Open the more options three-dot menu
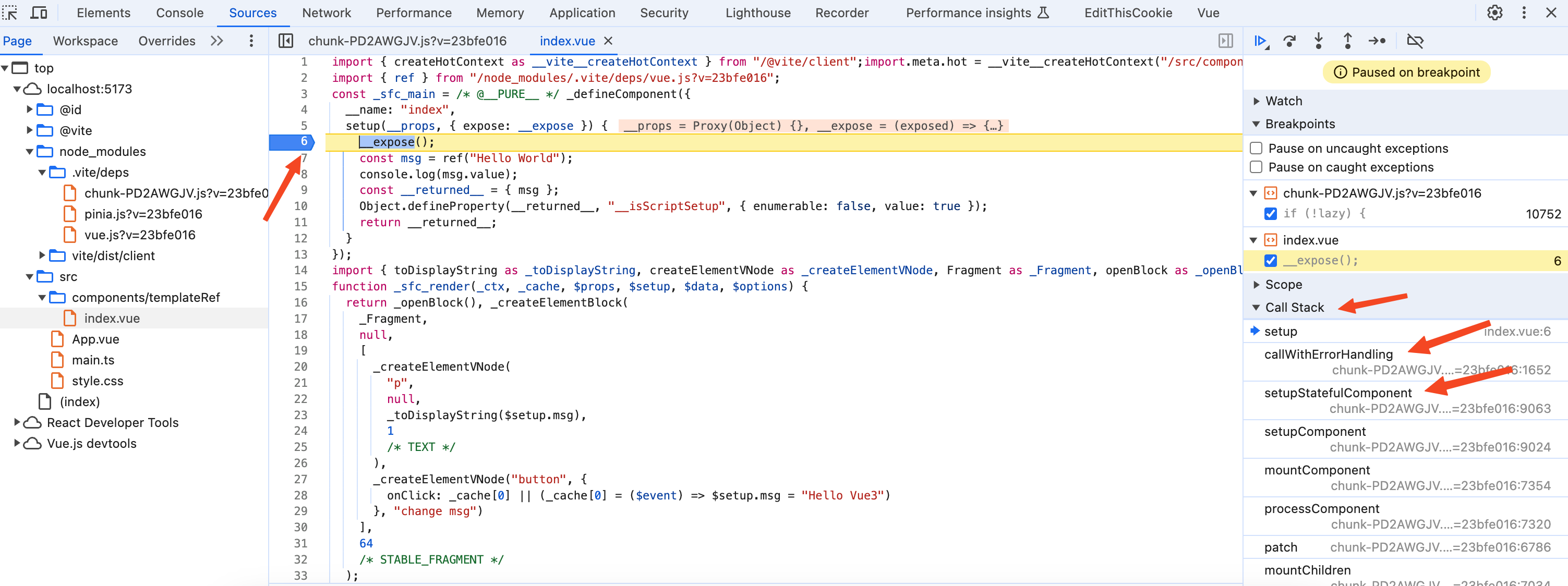Screen dimensions: 1568x586 click(1524, 12)
